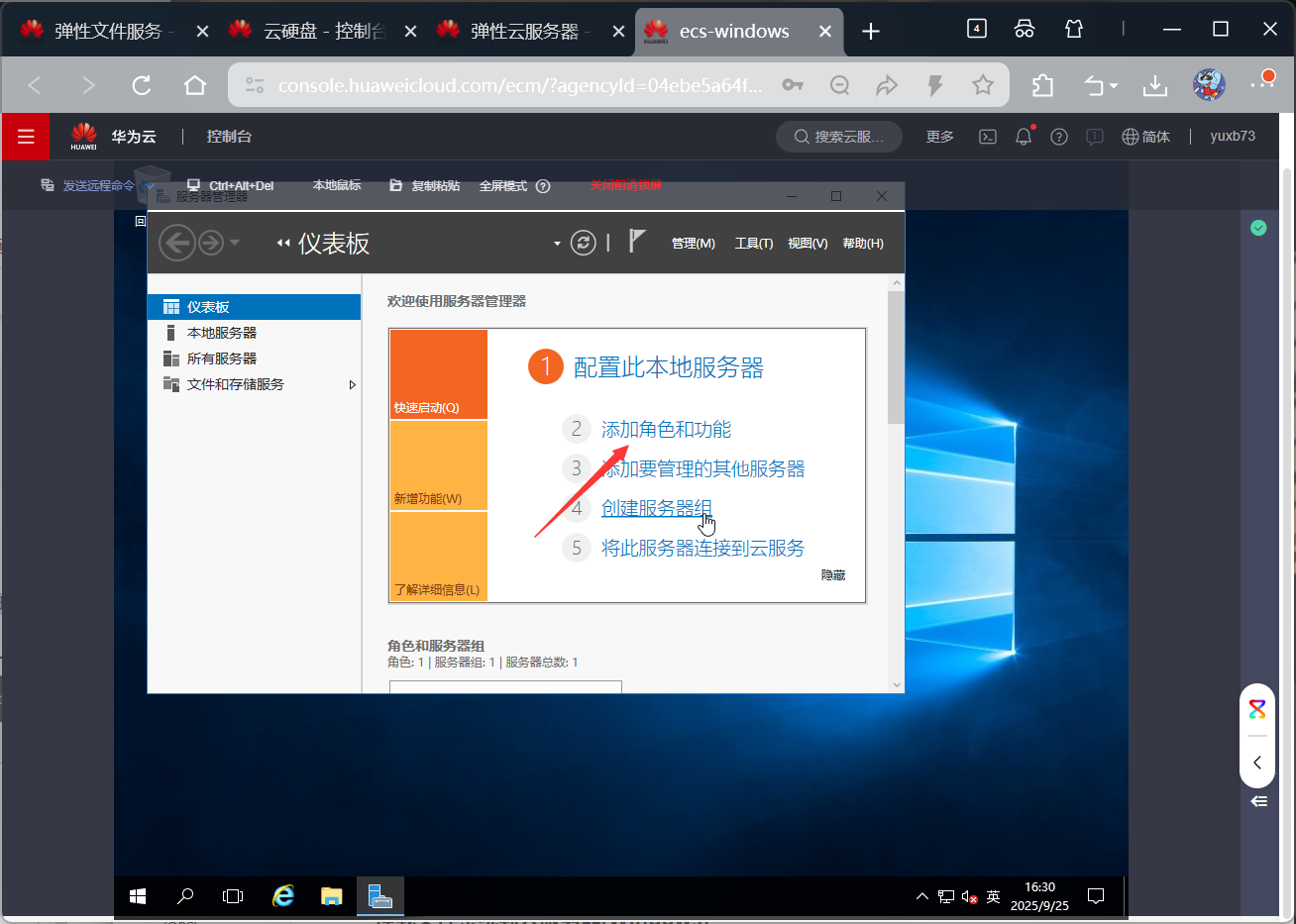Open the notifications bell icon
The width and height of the screenshot is (1296, 924).
[x=1024, y=137]
